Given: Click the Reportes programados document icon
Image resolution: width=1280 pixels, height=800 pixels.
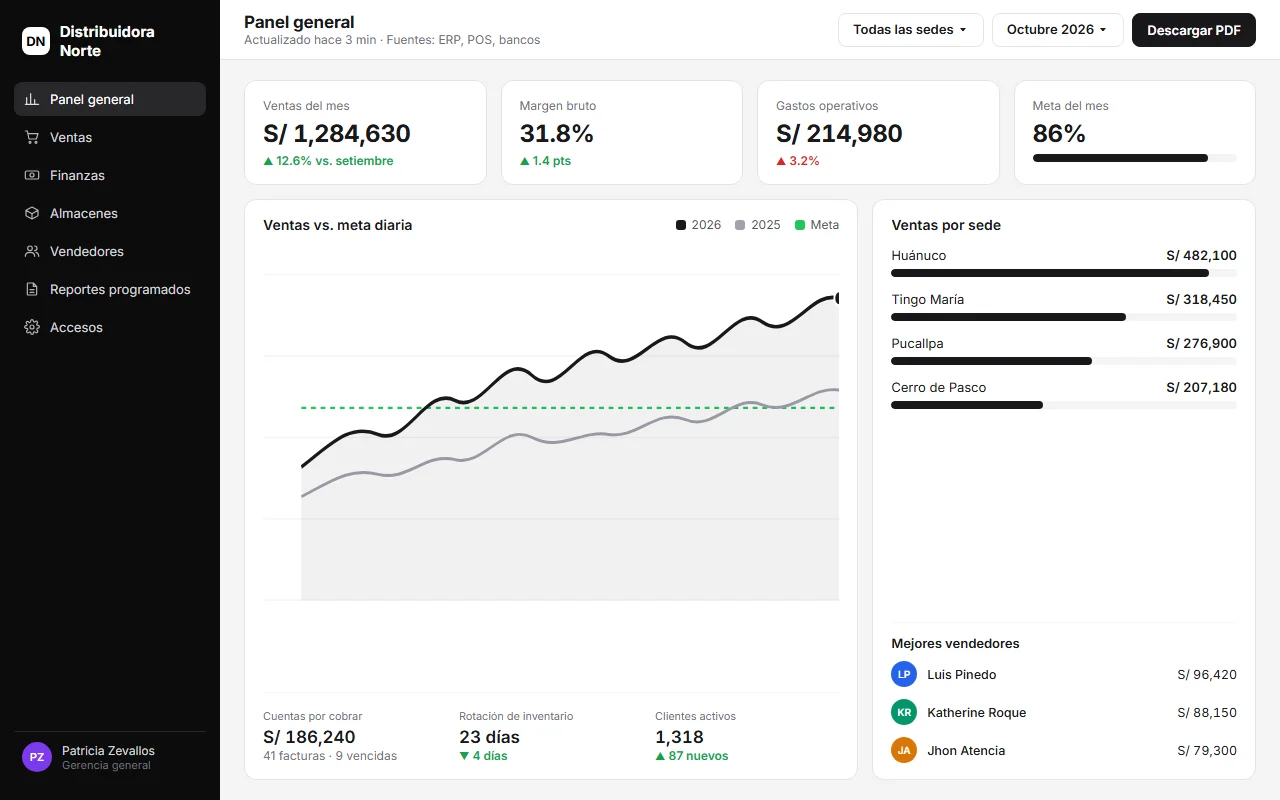Looking at the screenshot, I should click(x=32, y=289).
